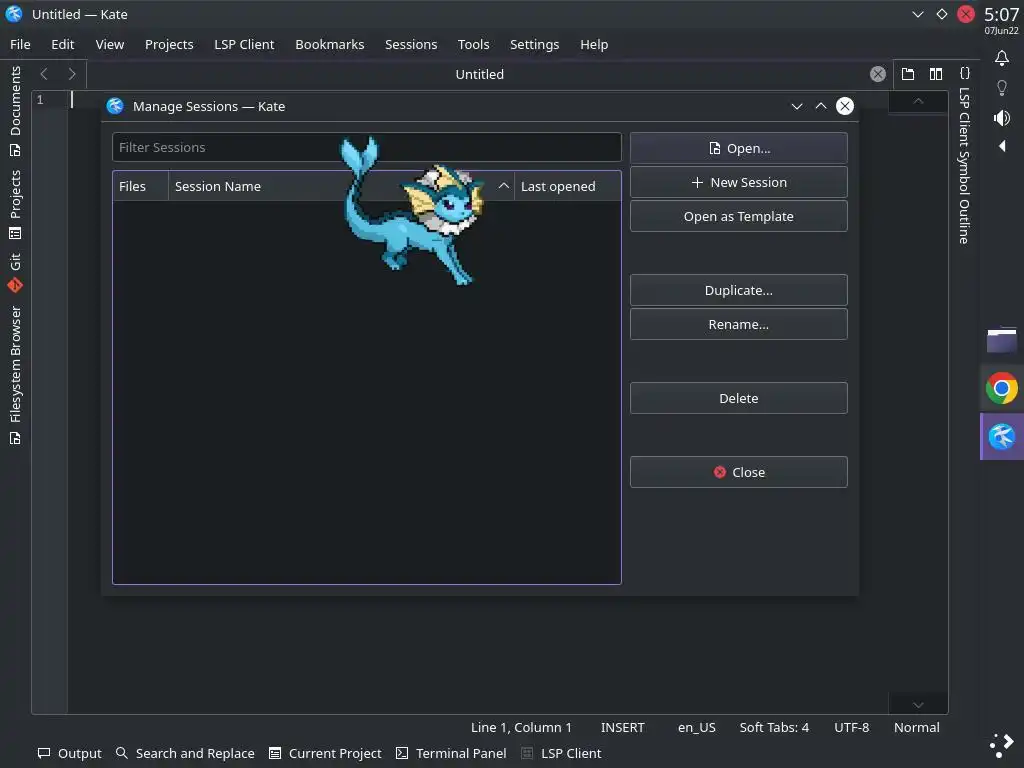Open the Documents side panel
The image size is (1024, 768).
[15, 111]
